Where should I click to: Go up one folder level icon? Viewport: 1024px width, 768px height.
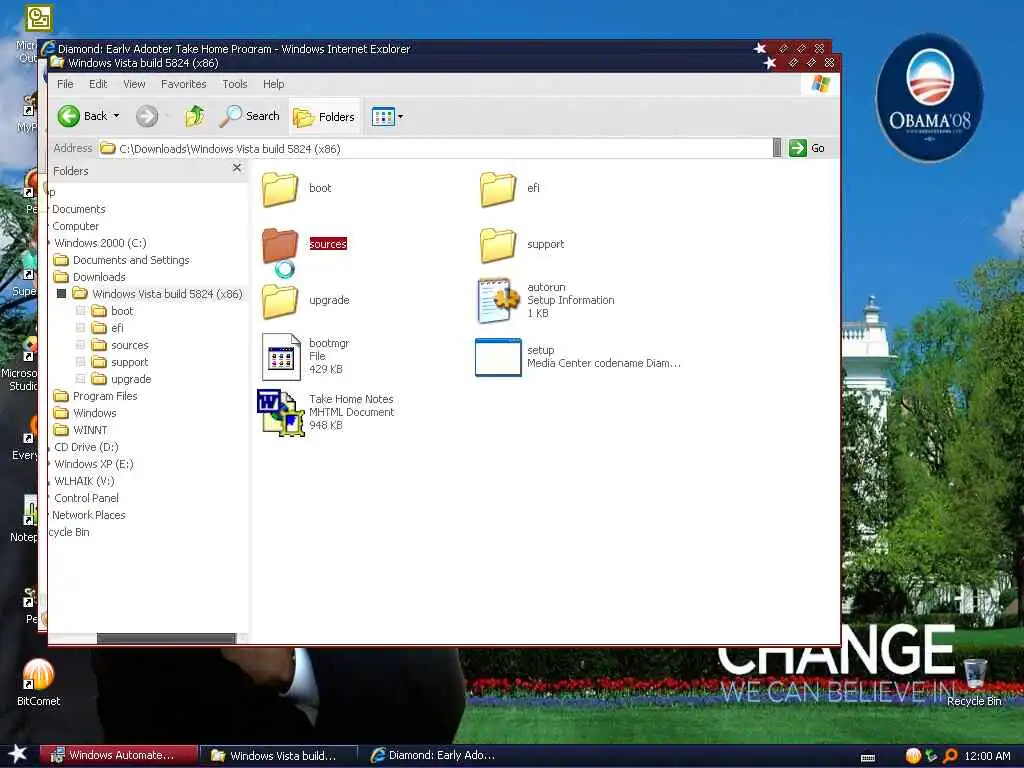(x=195, y=116)
